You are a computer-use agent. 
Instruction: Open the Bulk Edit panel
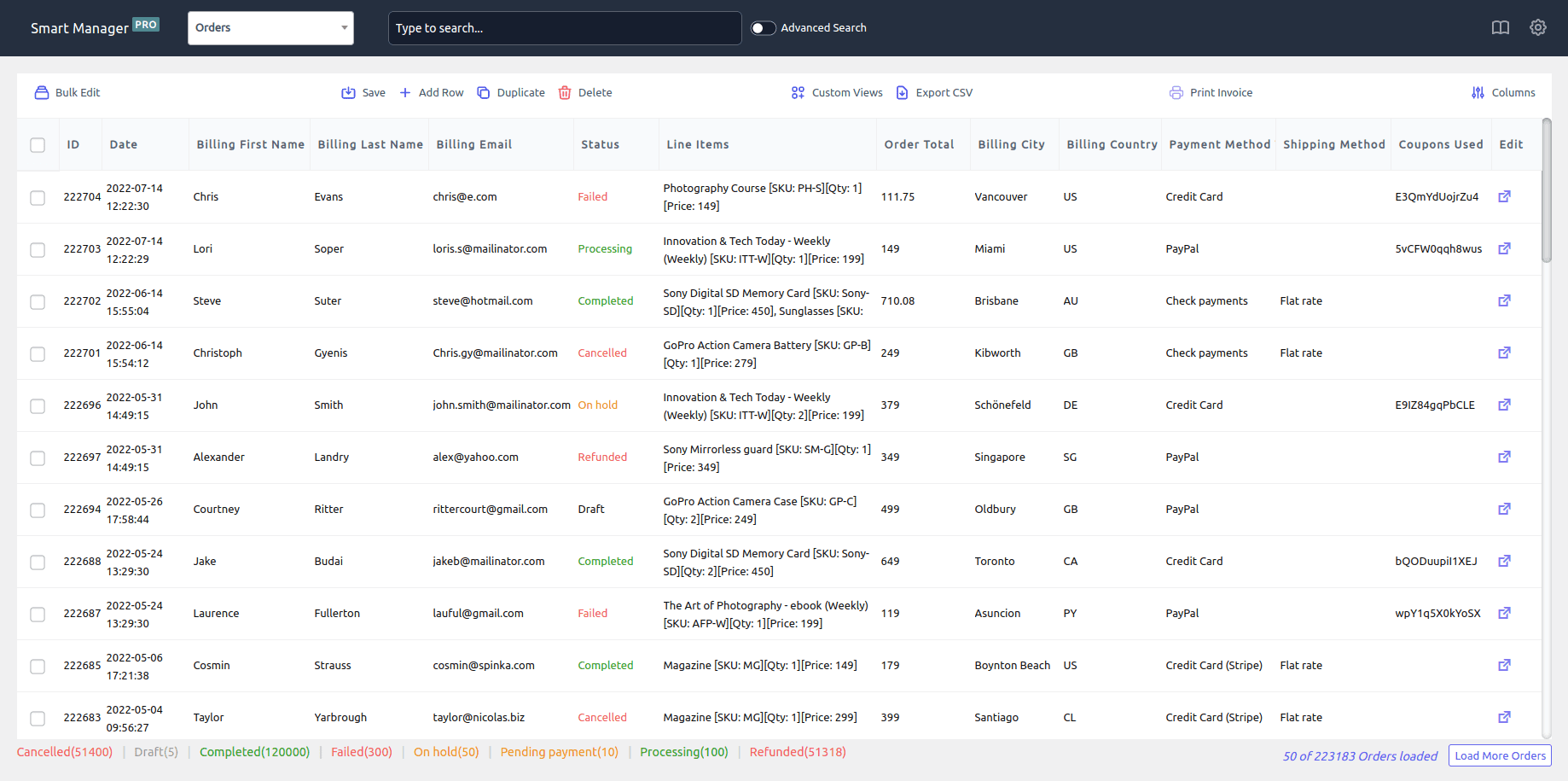coord(67,92)
